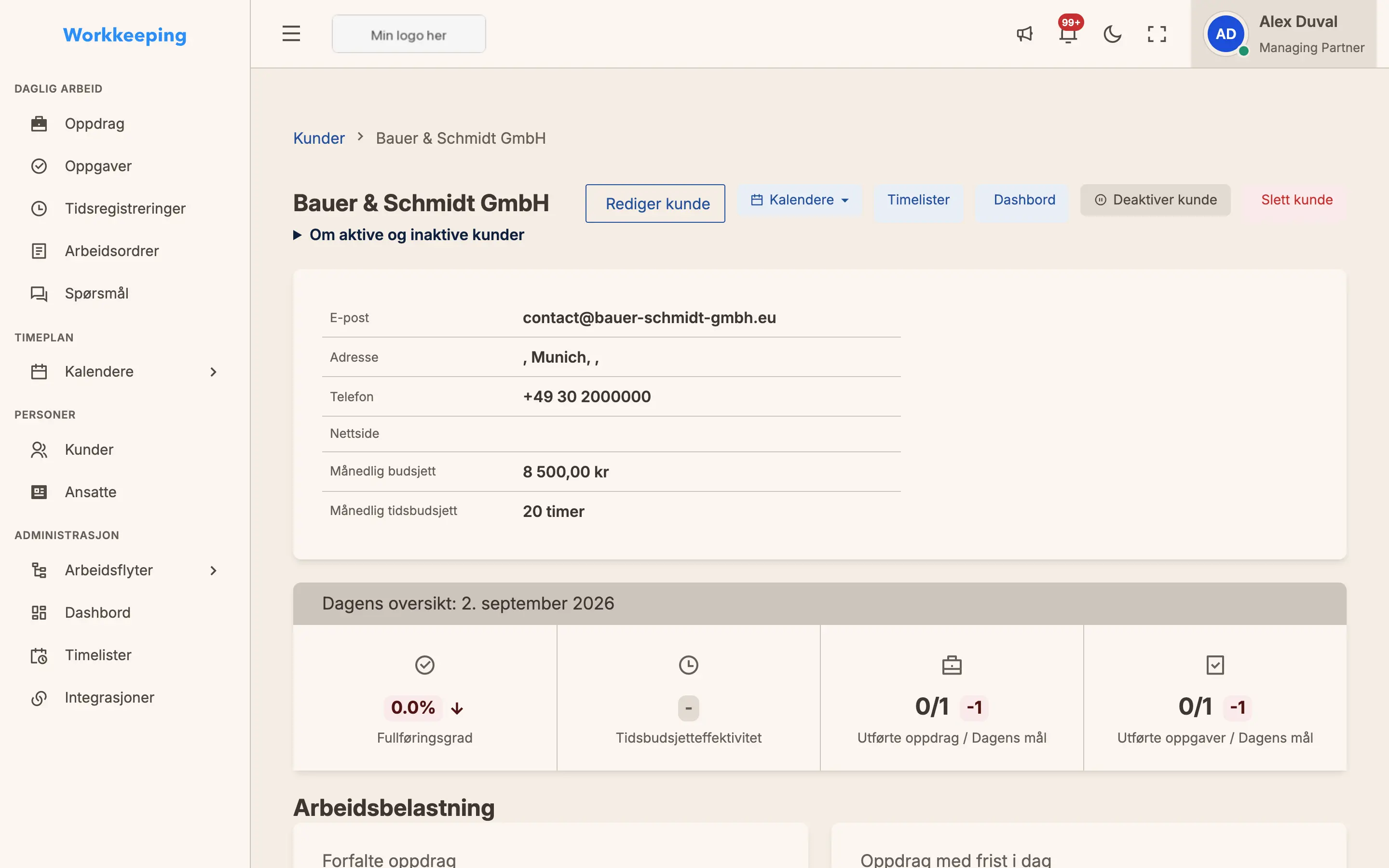Open the Kalendere dropdown button
Viewport: 1389px width, 868px height.
coord(800,200)
